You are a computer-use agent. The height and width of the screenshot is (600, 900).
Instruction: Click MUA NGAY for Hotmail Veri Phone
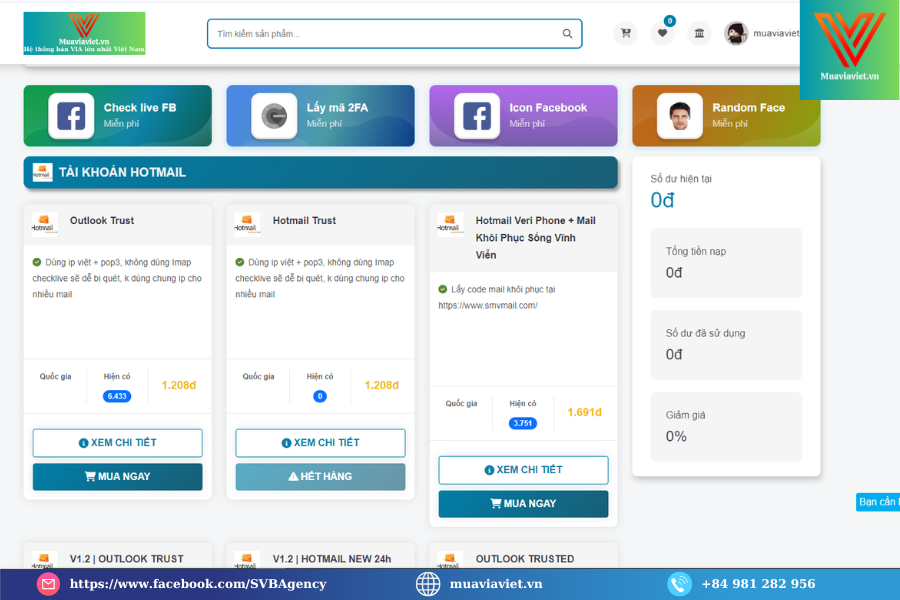(523, 504)
